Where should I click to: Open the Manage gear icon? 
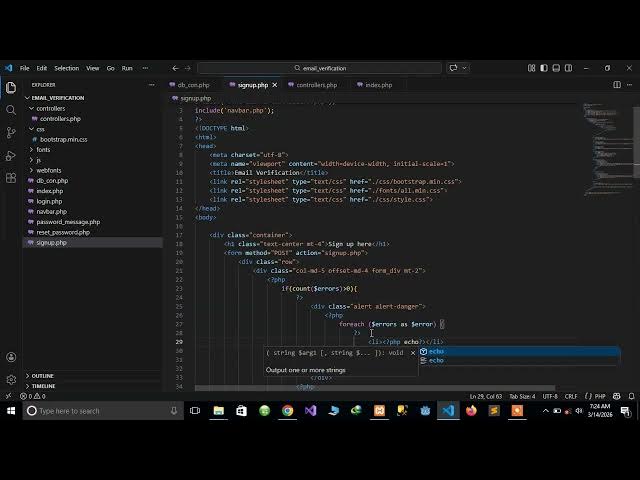[x=11, y=380]
